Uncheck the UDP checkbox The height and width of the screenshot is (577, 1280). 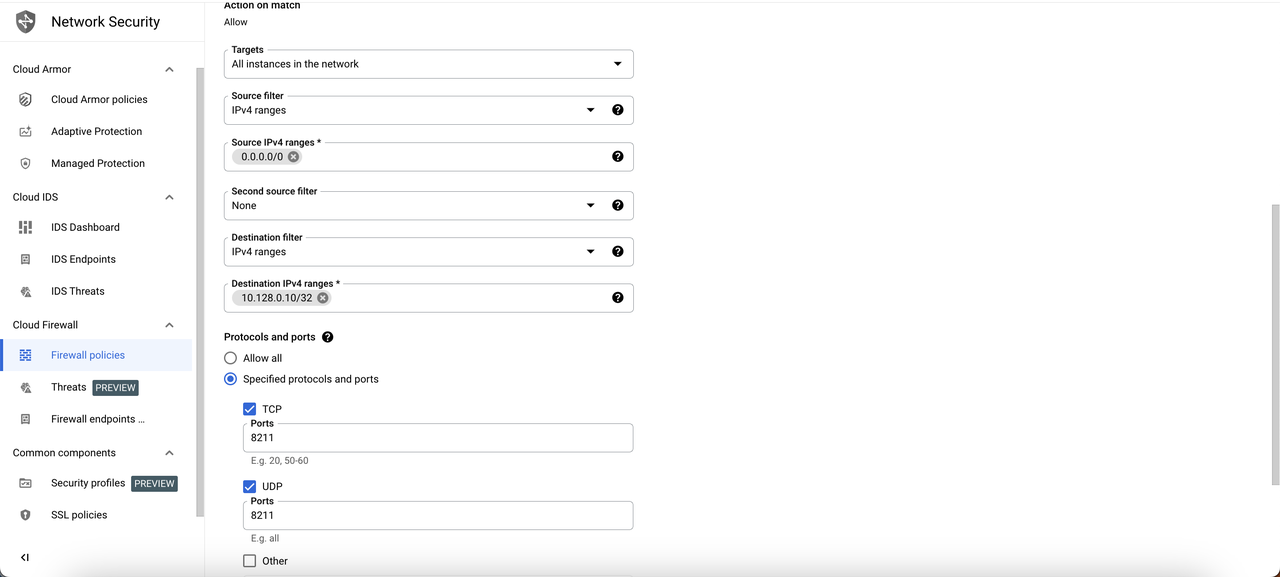pyautogui.click(x=250, y=487)
